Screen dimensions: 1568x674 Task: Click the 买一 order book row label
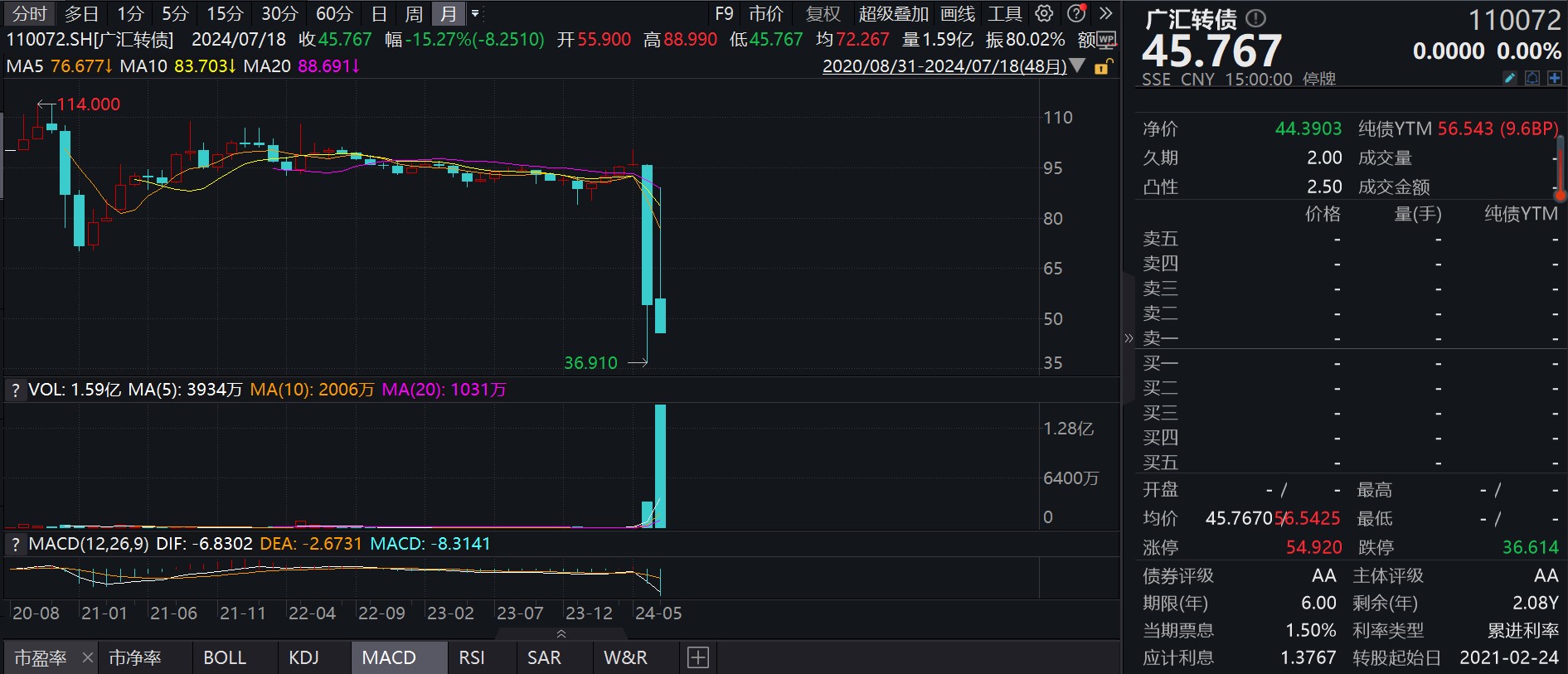[1160, 363]
